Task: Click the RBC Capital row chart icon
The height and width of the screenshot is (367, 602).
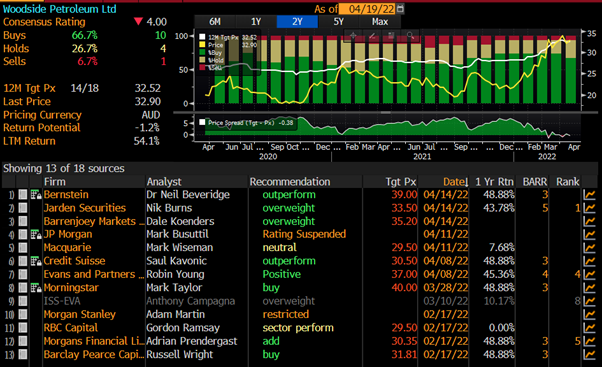Action: tap(589, 328)
